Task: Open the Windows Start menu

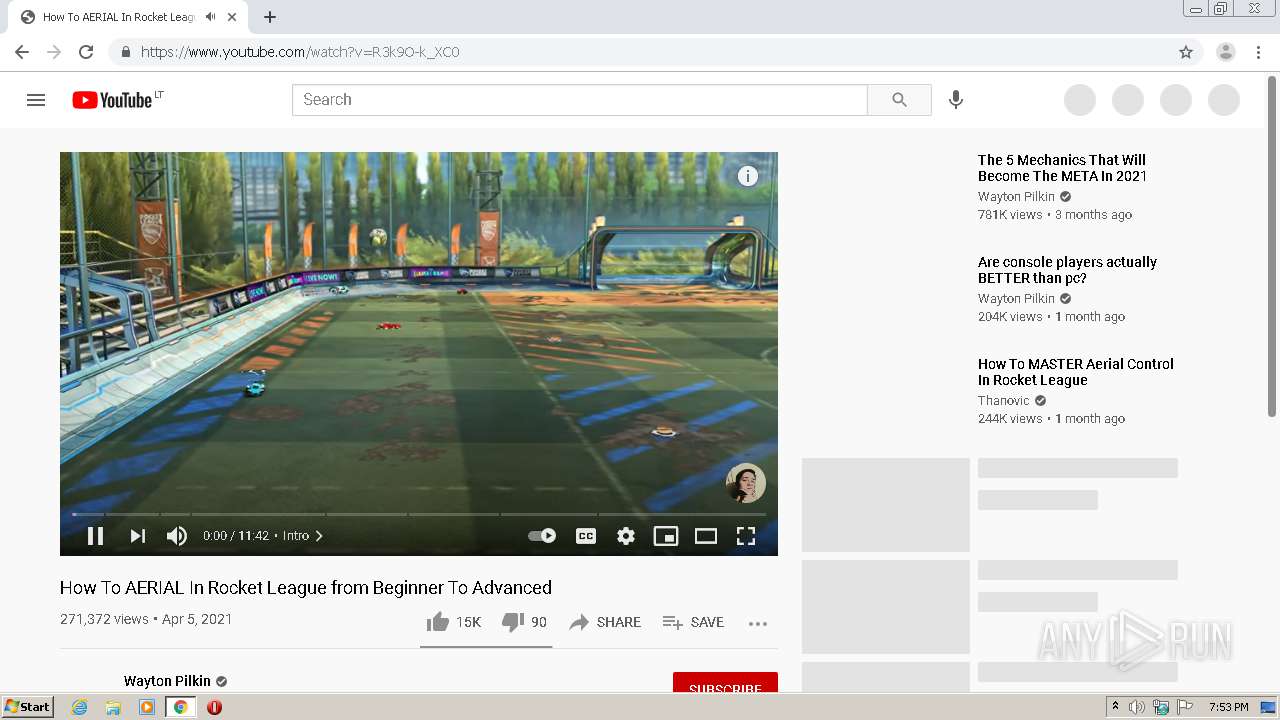Action: 27,707
